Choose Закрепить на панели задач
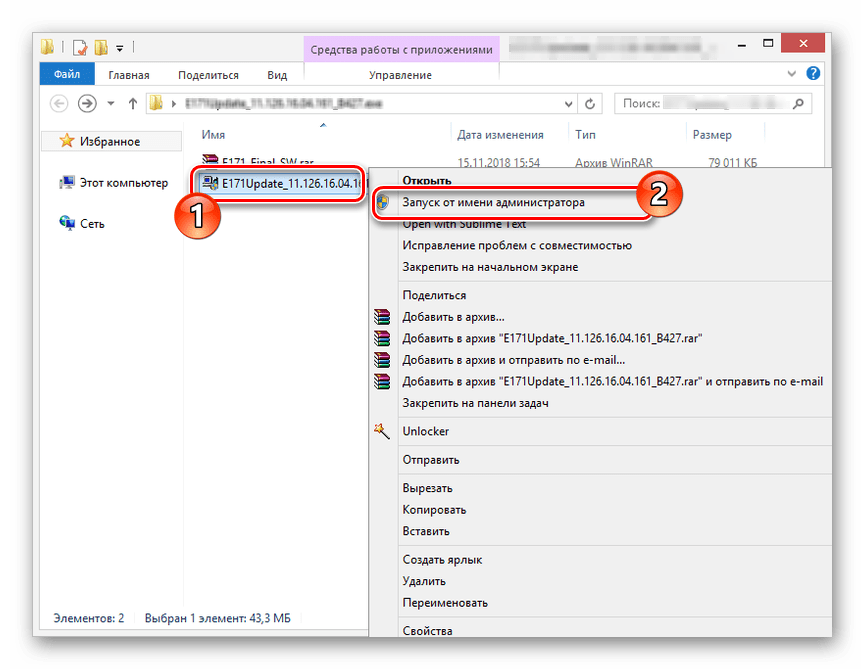This screenshot has height=669, width=864. tap(475, 403)
